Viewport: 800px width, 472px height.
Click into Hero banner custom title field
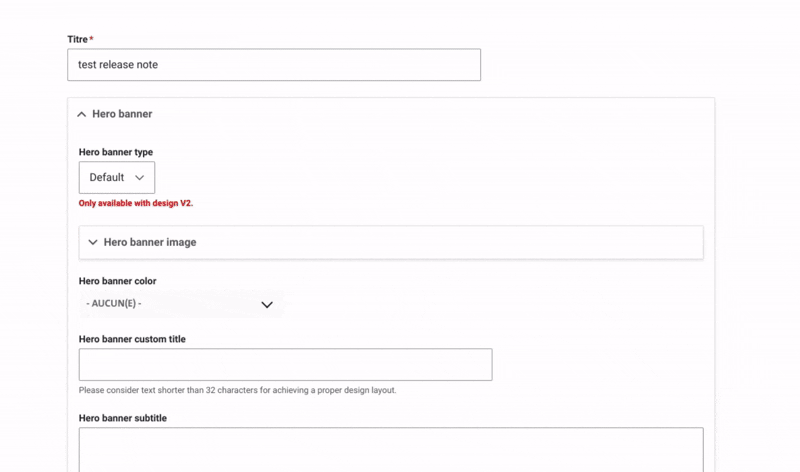click(285, 365)
